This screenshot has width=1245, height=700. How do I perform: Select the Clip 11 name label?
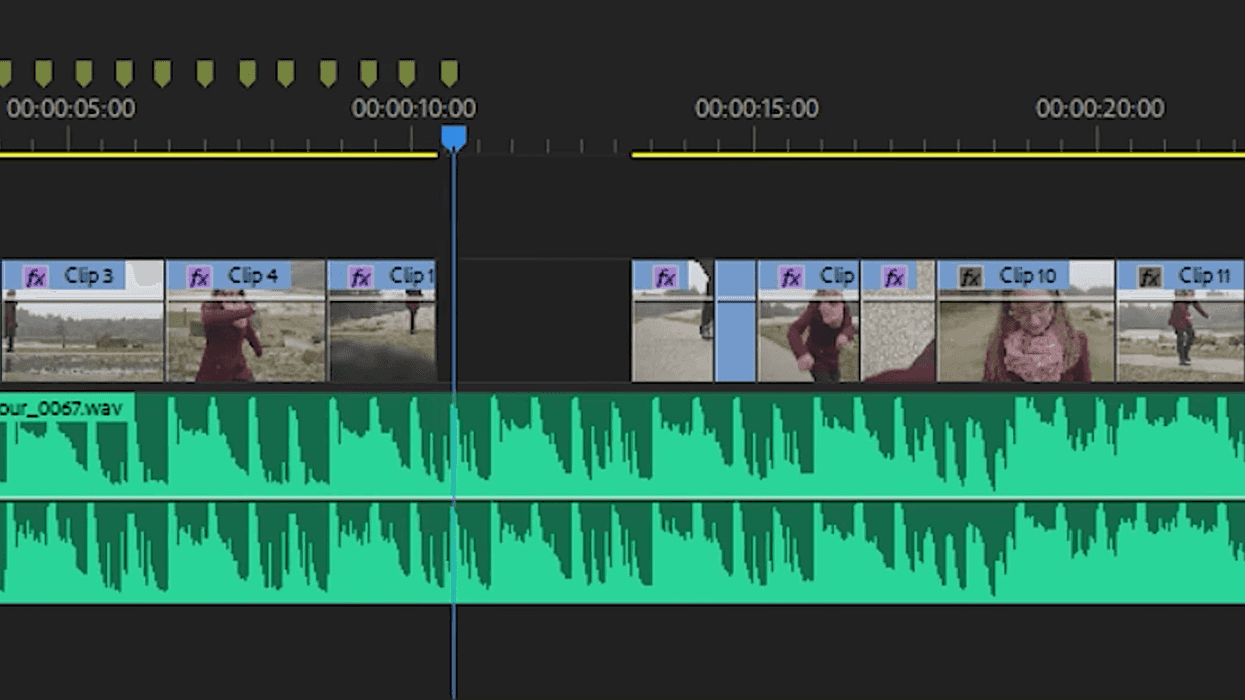pos(1204,276)
